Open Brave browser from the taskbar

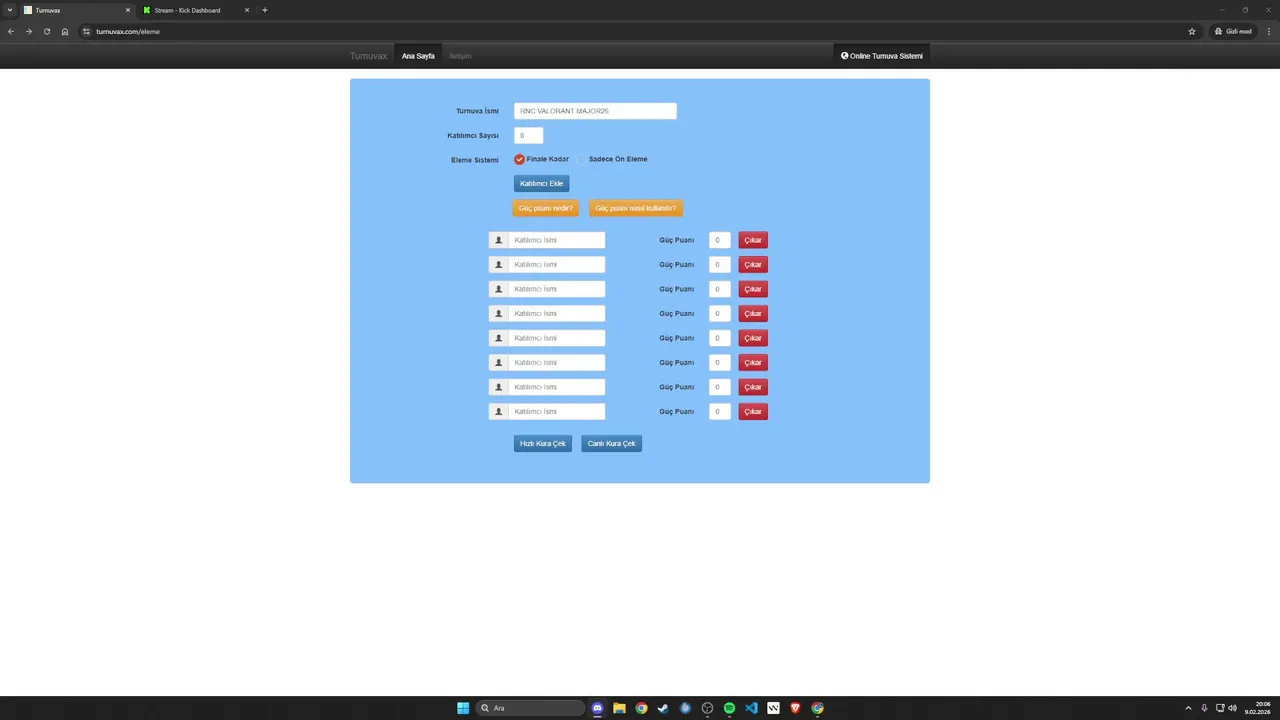[x=795, y=708]
